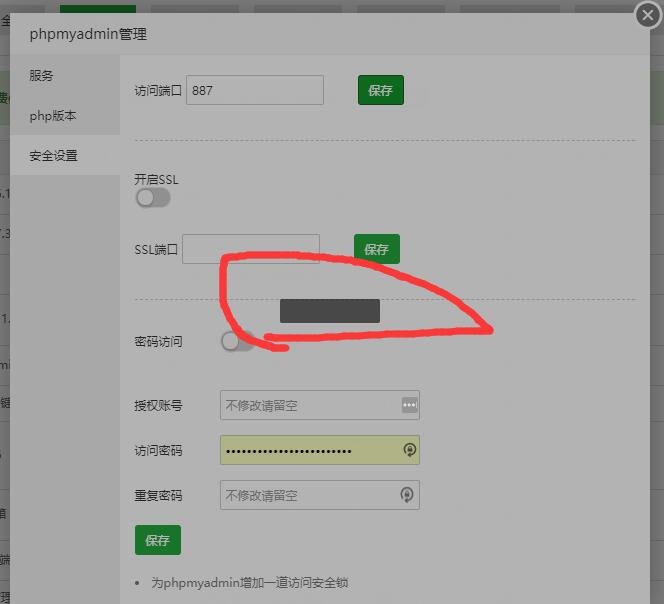Click the 重复密码 input field

[320, 495]
